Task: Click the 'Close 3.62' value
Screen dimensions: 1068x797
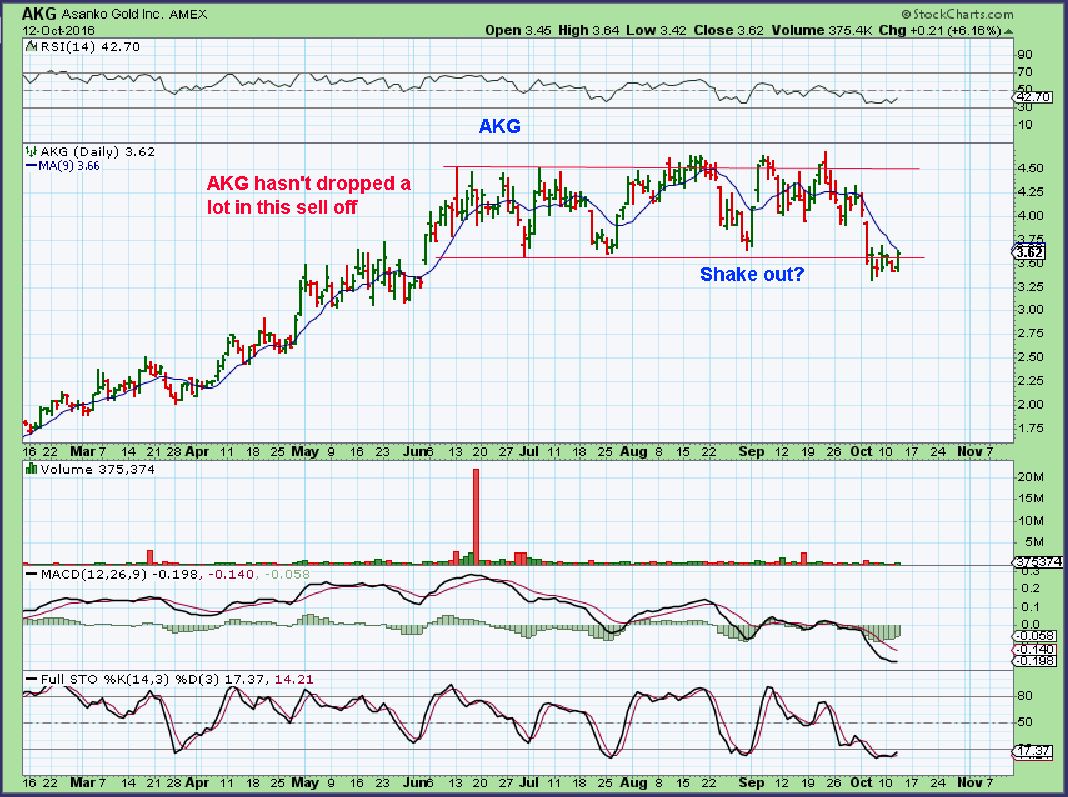Action: coord(728,31)
